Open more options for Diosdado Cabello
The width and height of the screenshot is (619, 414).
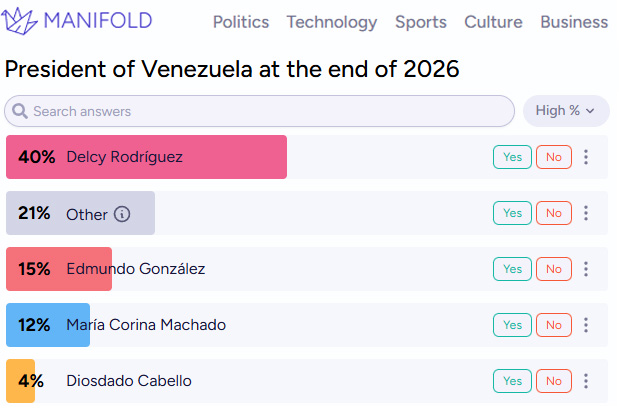[x=586, y=381]
